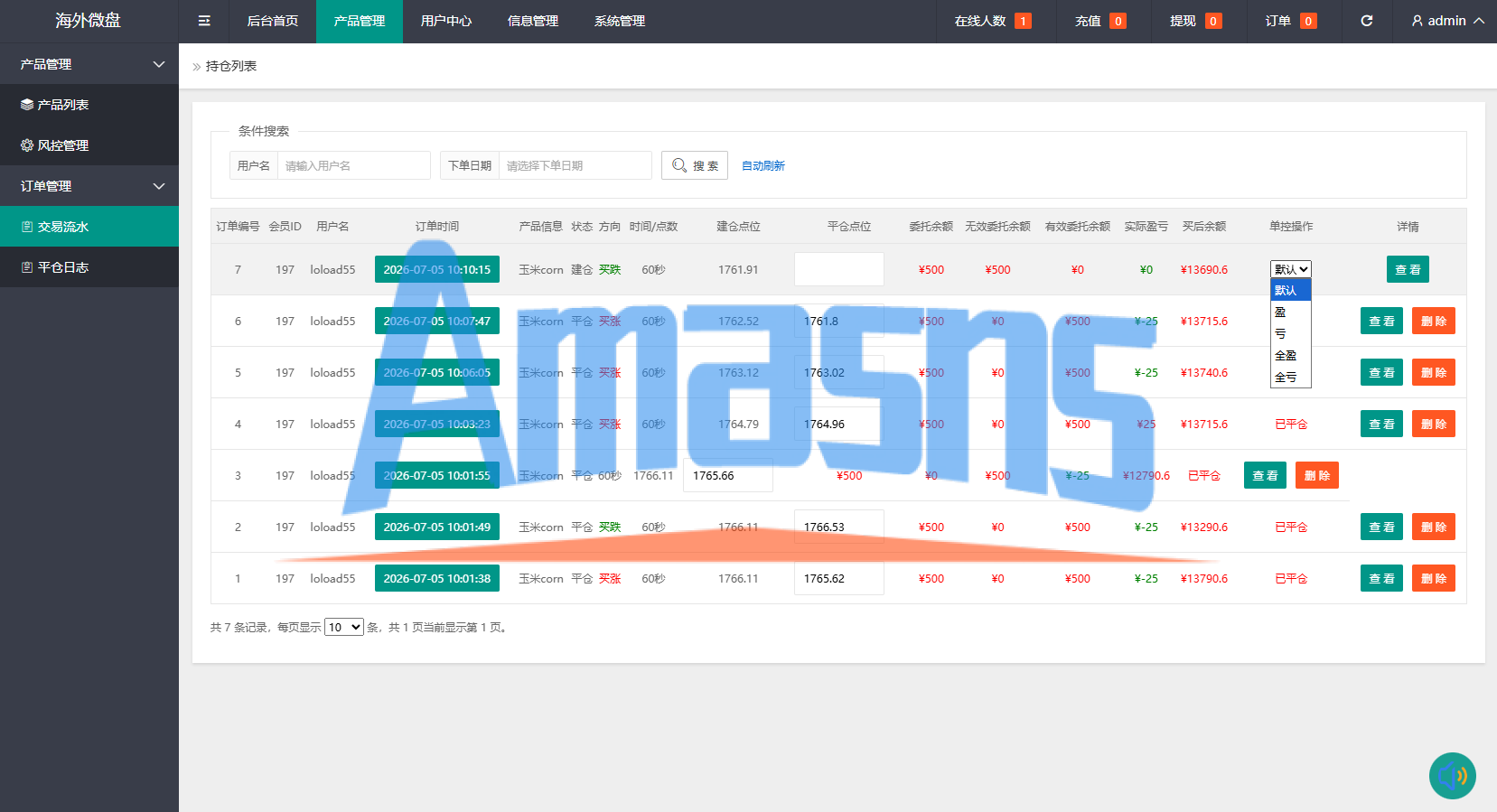Pick 默认 in the open dropdown list
The width and height of the screenshot is (1497, 812).
click(x=1291, y=290)
